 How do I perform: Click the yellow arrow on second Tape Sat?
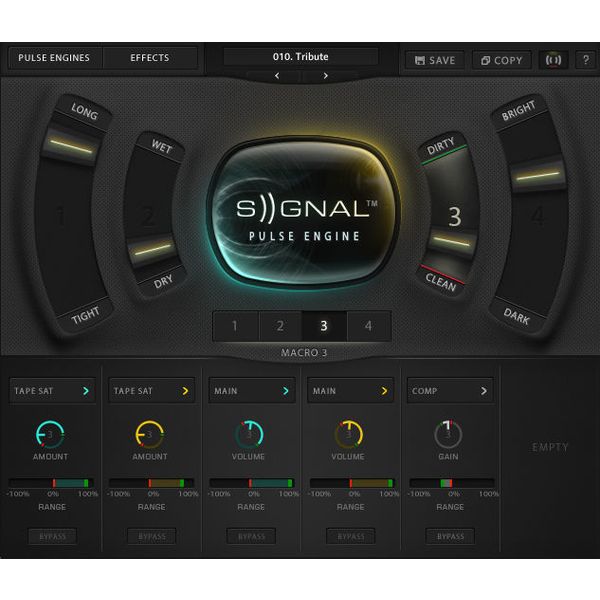pyautogui.click(x=186, y=391)
